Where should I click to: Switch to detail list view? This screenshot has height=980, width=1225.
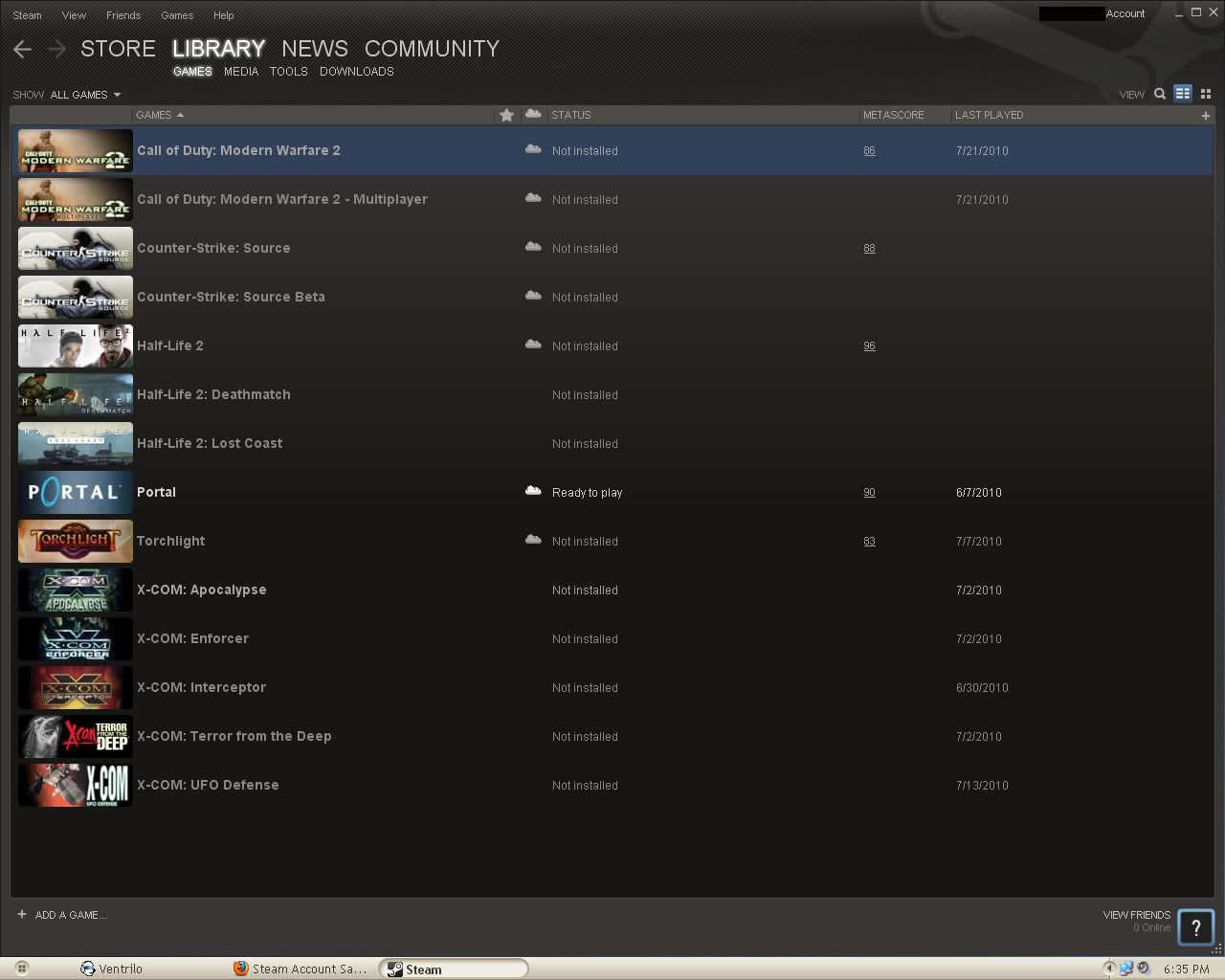click(x=1183, y=94)
